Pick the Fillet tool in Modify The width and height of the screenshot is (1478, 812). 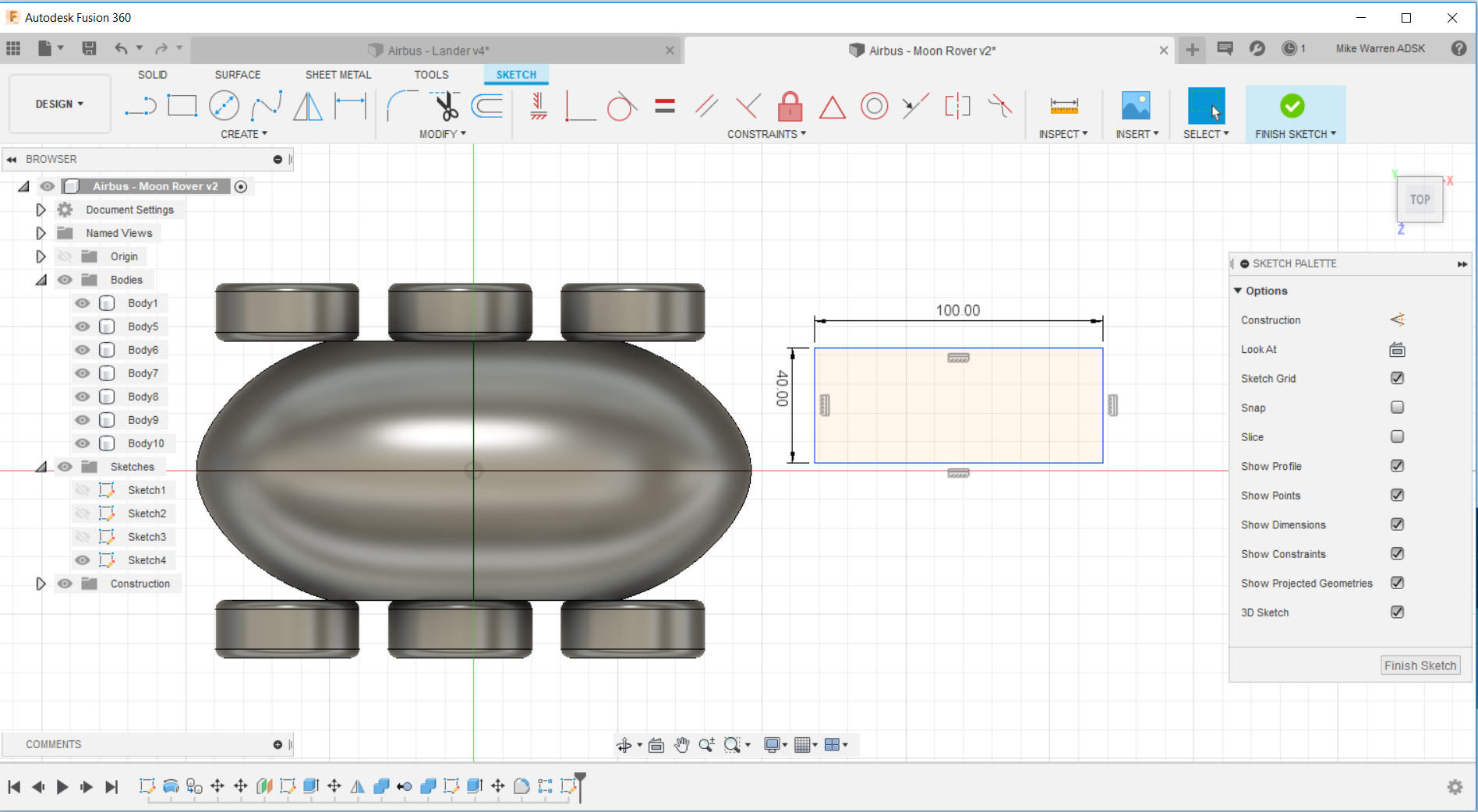[x=401, y=106]
